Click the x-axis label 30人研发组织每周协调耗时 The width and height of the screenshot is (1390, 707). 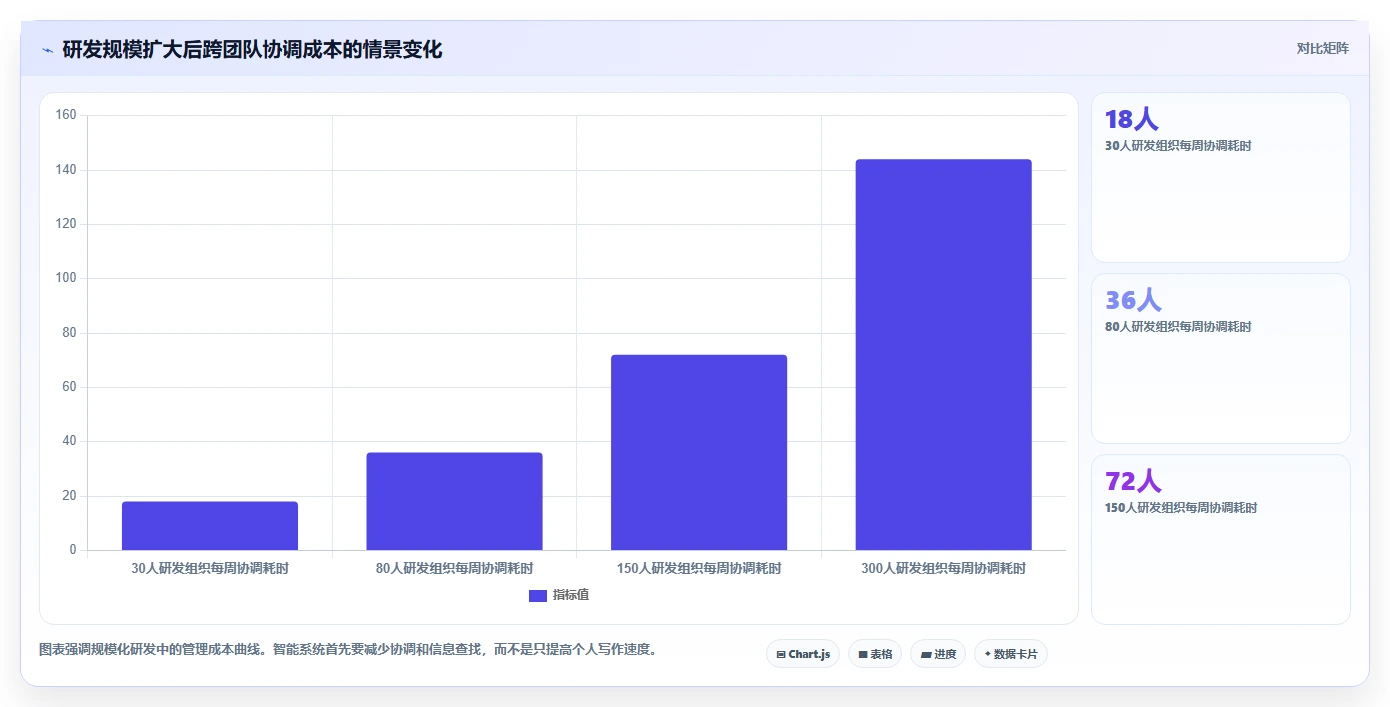210,568
